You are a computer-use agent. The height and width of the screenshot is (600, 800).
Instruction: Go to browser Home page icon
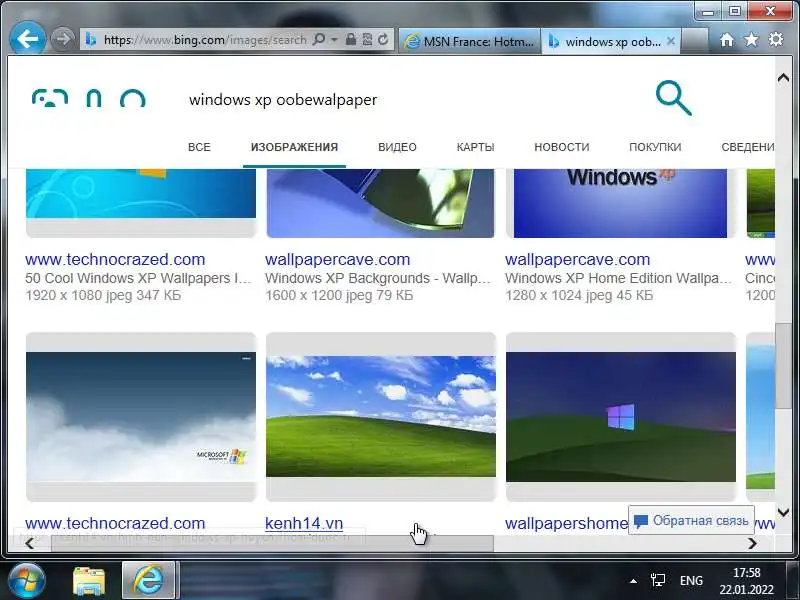[727, 40]
